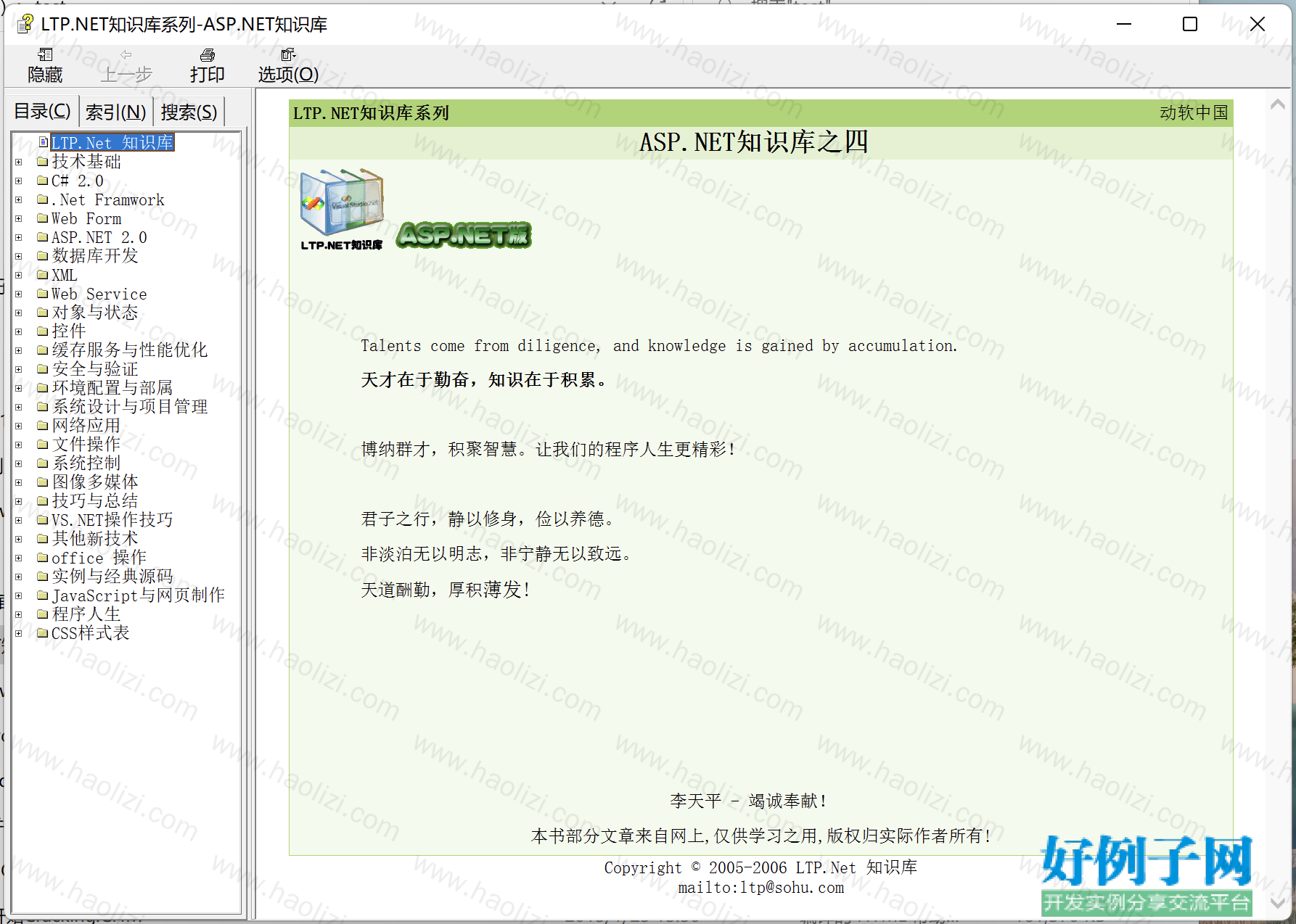Image resolution: width=1296 pixels, height=924 pixels.
Task: Expand the 技术基础 tree node
Action: [x=19, y=162]
